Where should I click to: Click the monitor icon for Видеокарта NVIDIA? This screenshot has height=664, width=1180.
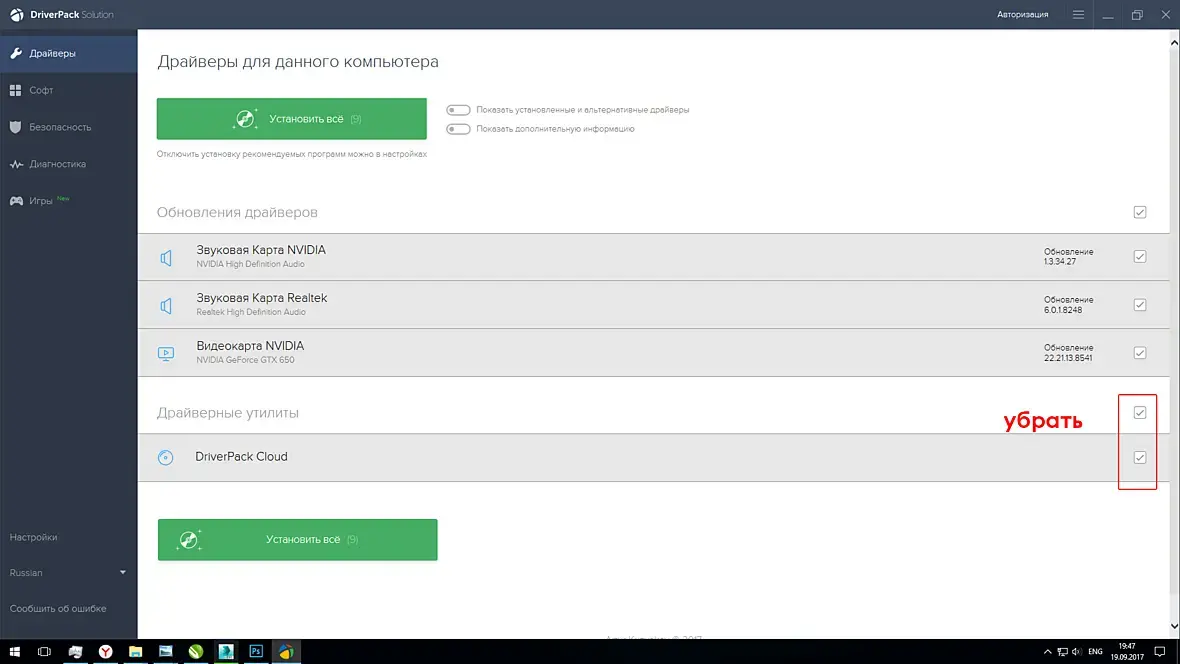pyautogui.click(x=166, y=353)
